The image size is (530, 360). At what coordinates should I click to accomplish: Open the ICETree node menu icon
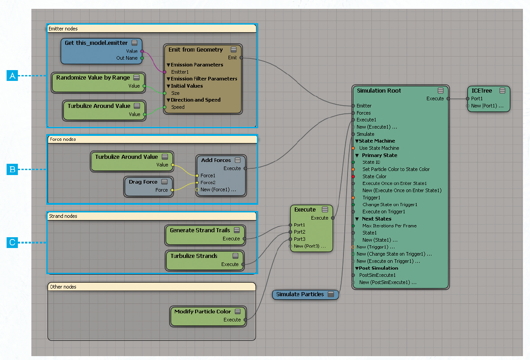coord(502,91)
